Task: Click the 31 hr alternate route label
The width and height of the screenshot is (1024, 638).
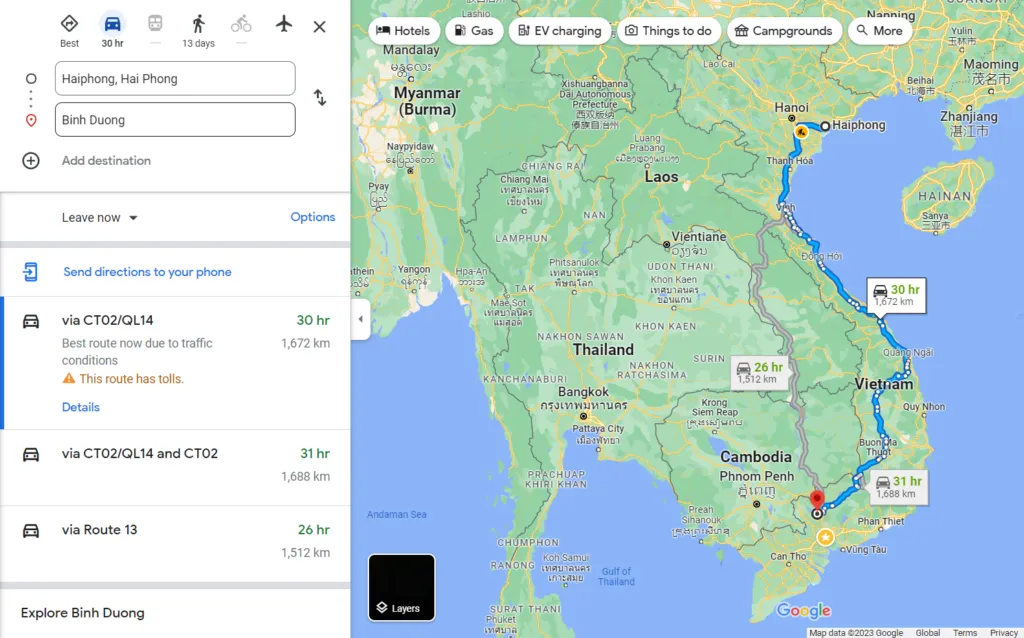Action: click(899, 486)
